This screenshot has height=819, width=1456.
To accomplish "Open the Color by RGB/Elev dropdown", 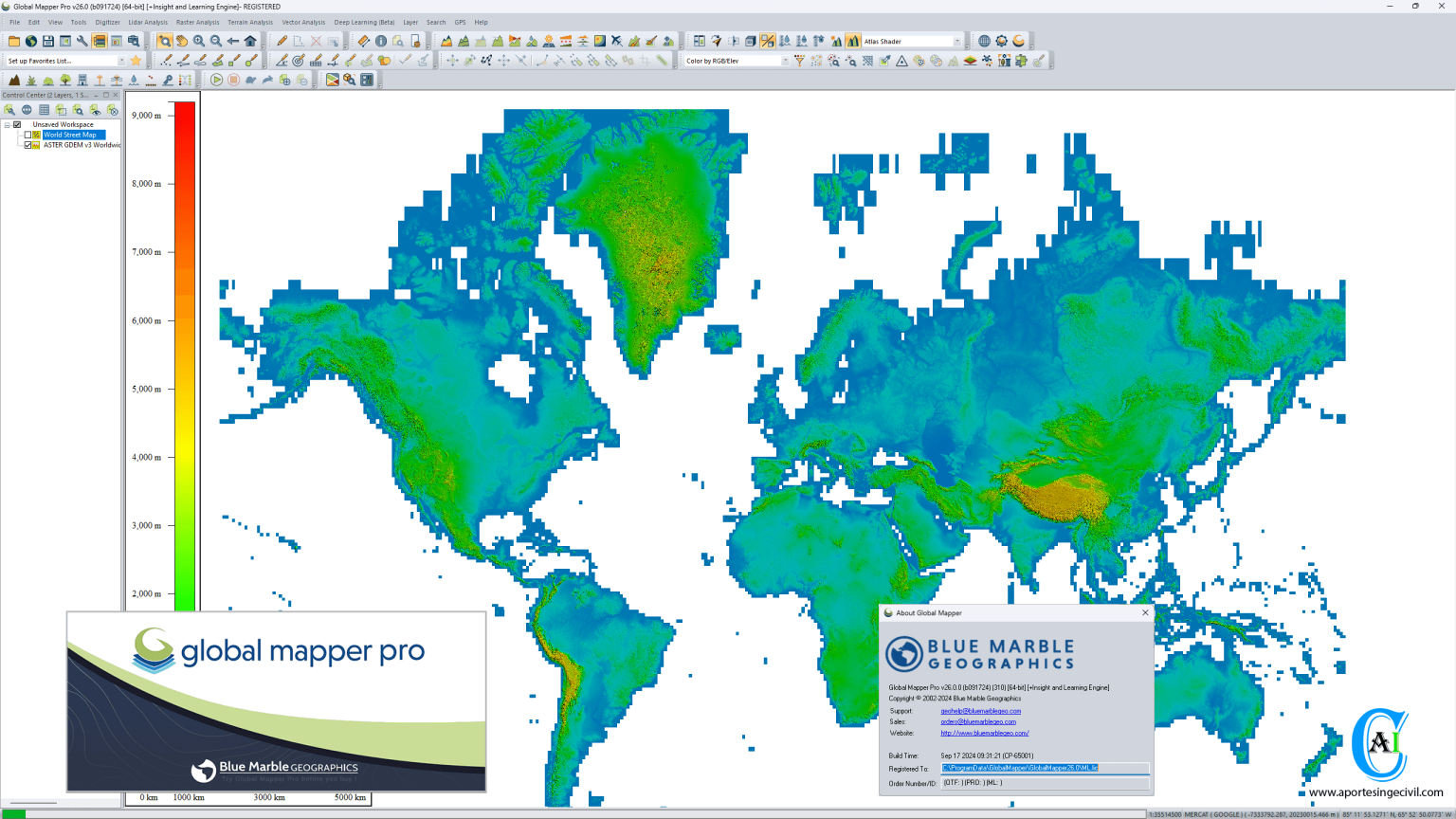I will point(786,60).
